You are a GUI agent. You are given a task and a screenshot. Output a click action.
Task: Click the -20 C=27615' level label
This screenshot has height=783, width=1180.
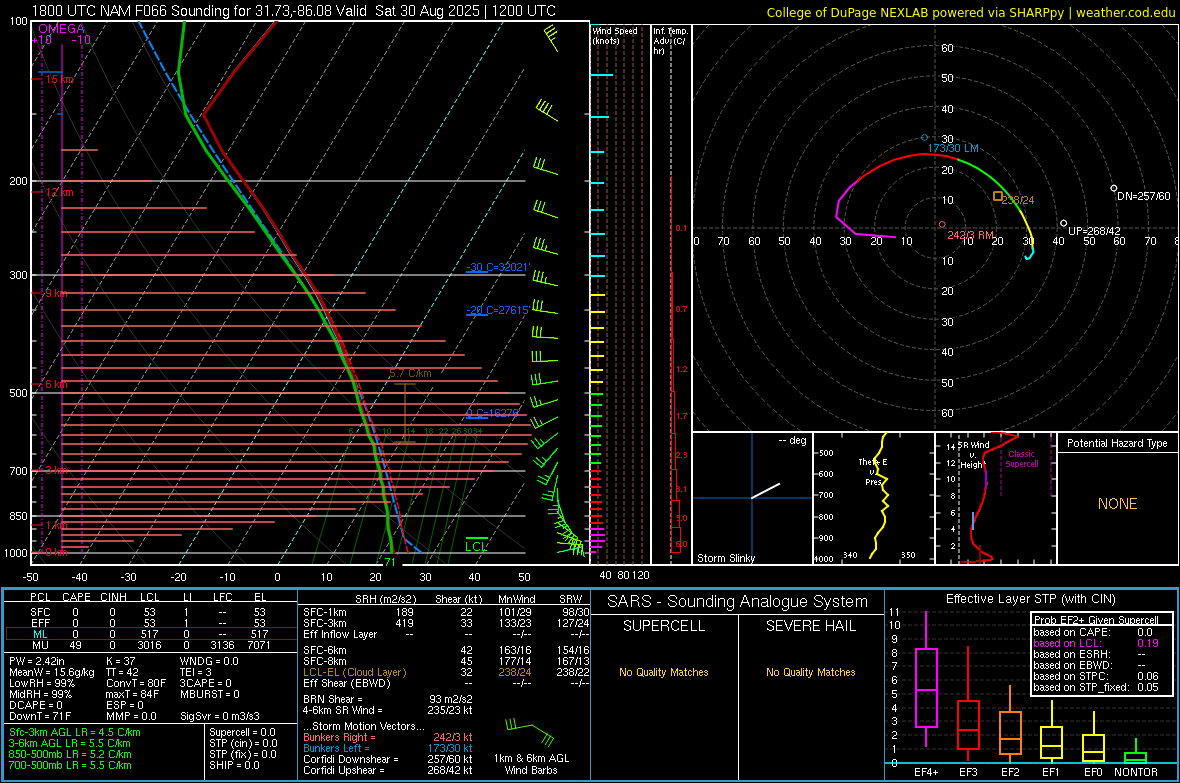coord(497,310)
